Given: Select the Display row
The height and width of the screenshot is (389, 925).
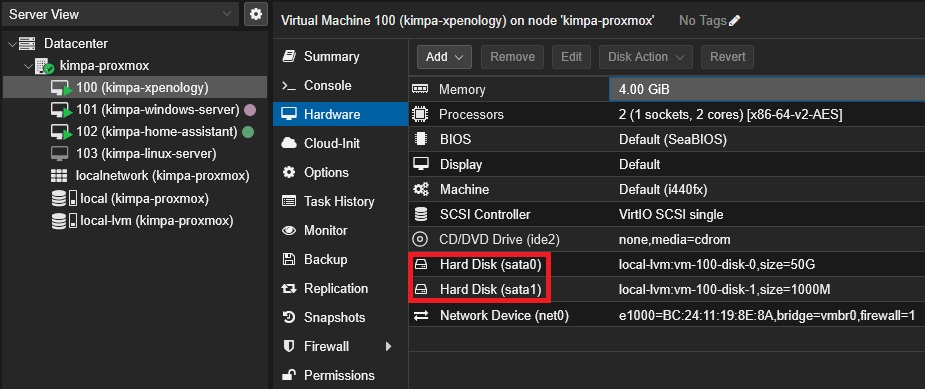Looking at the screenshot, I should coord(667,164).
